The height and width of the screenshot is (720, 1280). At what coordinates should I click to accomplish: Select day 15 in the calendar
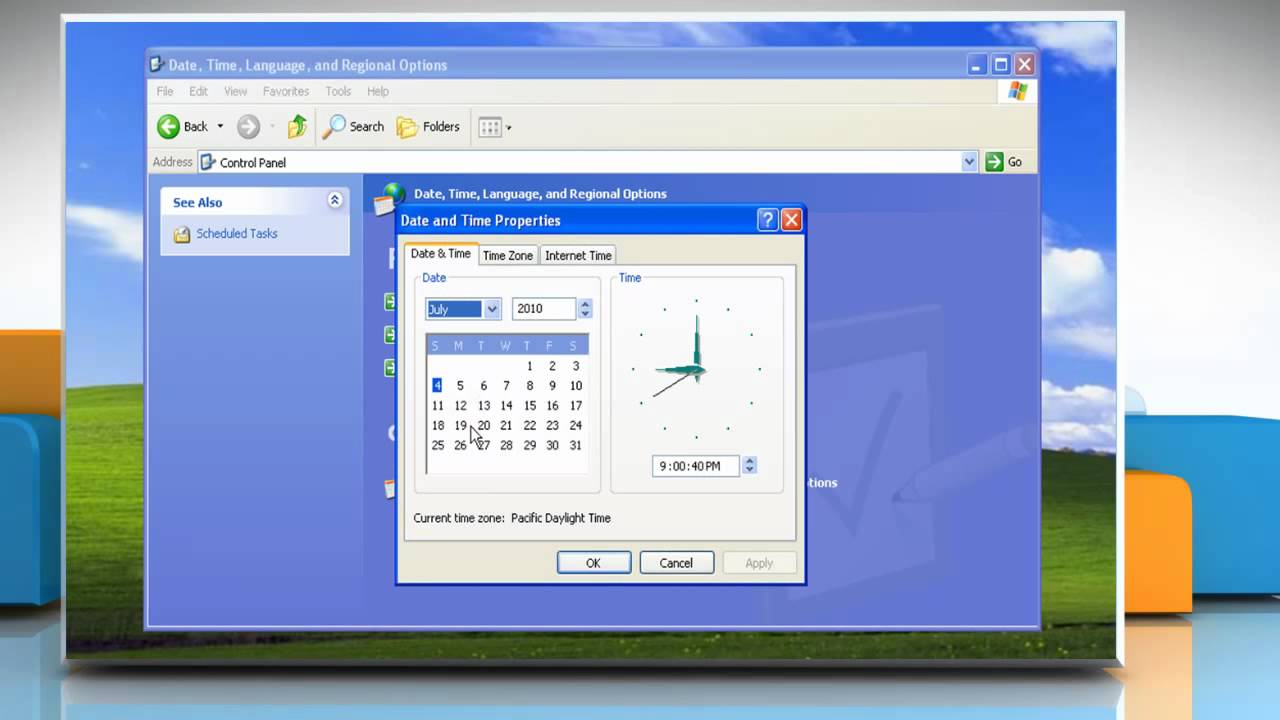[x=530, y=406]
